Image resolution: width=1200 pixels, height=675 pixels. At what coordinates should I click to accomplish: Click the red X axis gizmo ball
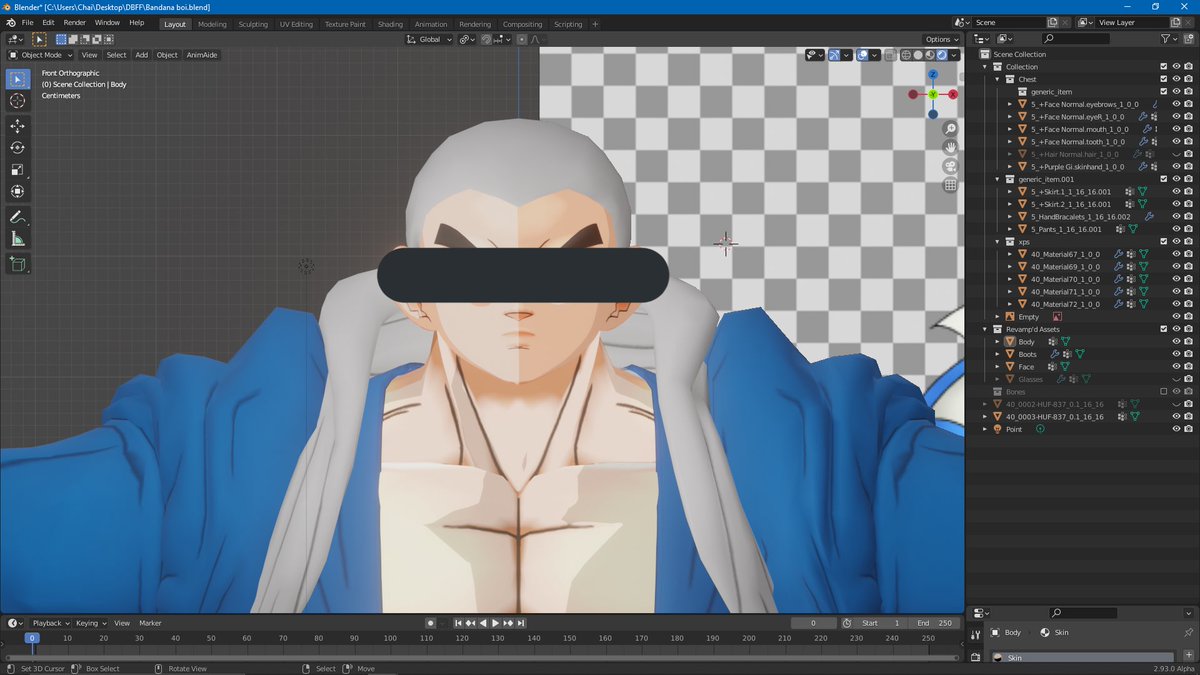pyautogui.click(x=953, y=94)
